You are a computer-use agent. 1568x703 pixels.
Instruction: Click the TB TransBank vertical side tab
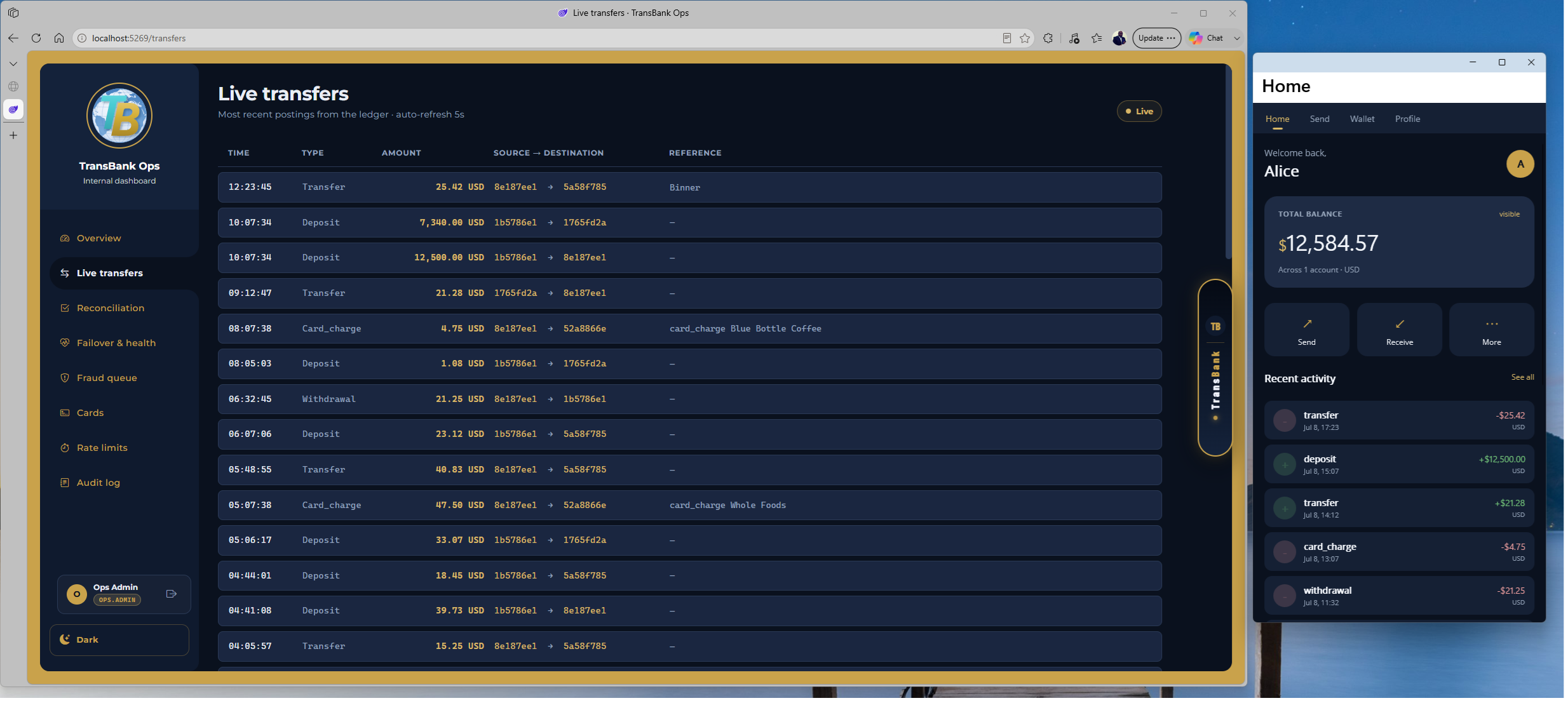tap(1215, 368)
